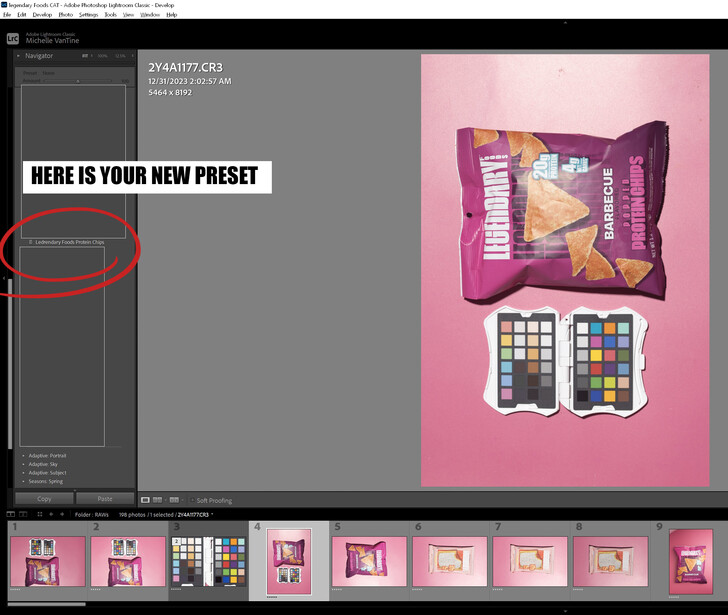This screenshot has height=615, width=728.
Task: Click the dimensions text 5464 x 8192
Action: click(x=170, y=92)
